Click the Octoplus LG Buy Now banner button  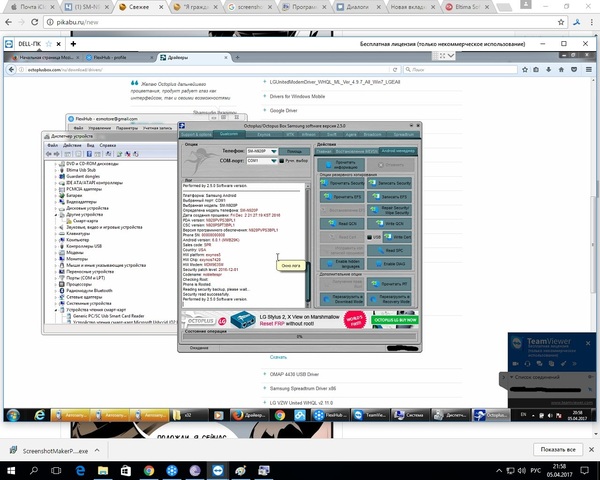click(x=395, y=320)
